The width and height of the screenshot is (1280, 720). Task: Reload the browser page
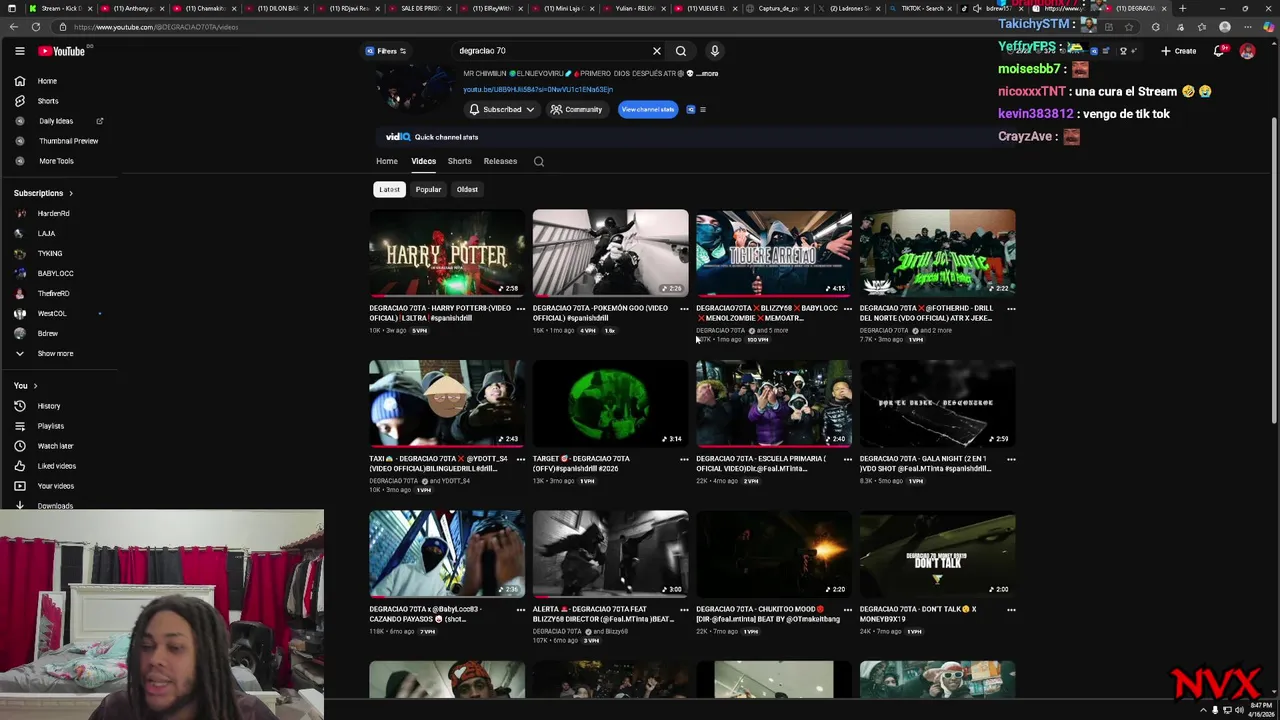tap(36, 27)
